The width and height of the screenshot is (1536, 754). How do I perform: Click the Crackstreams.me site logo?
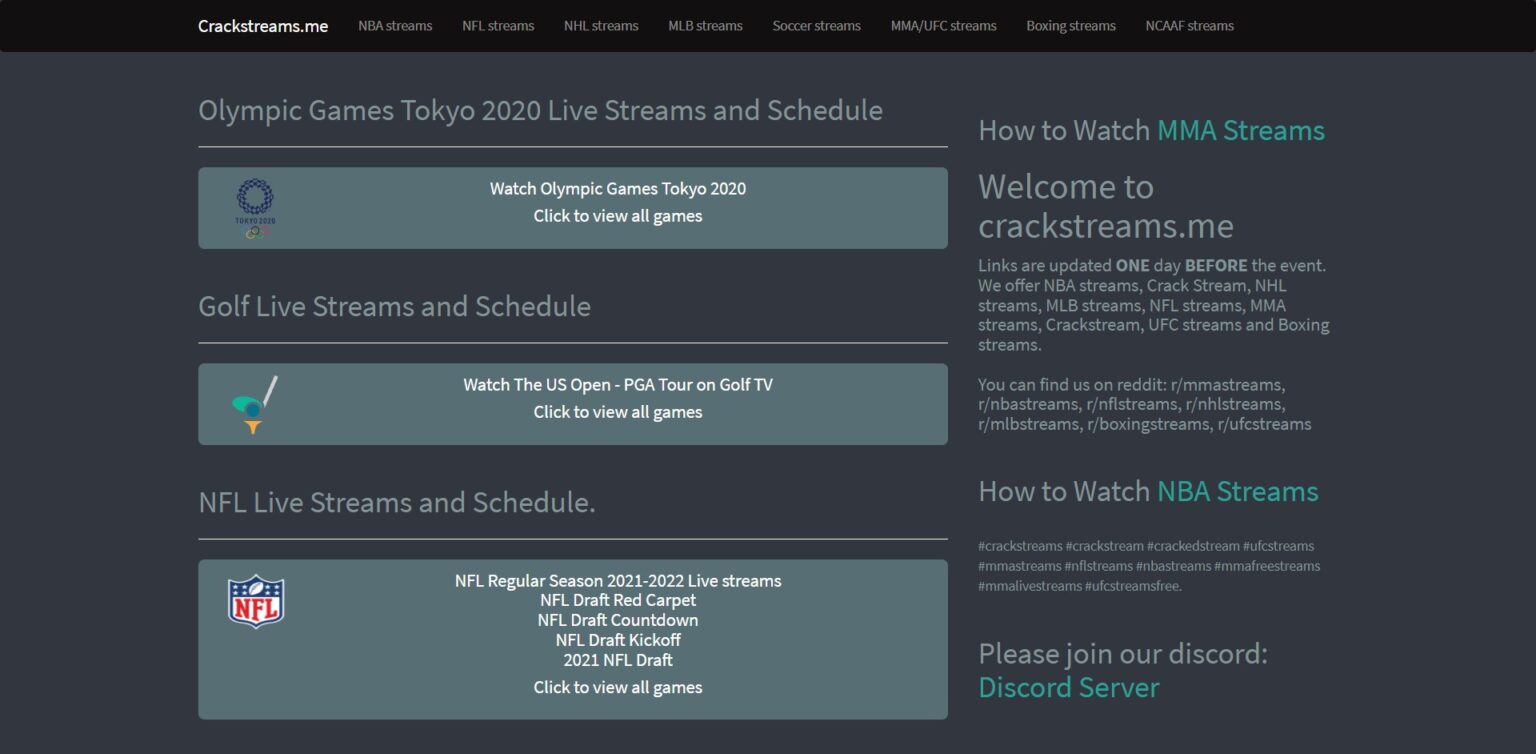263,26
